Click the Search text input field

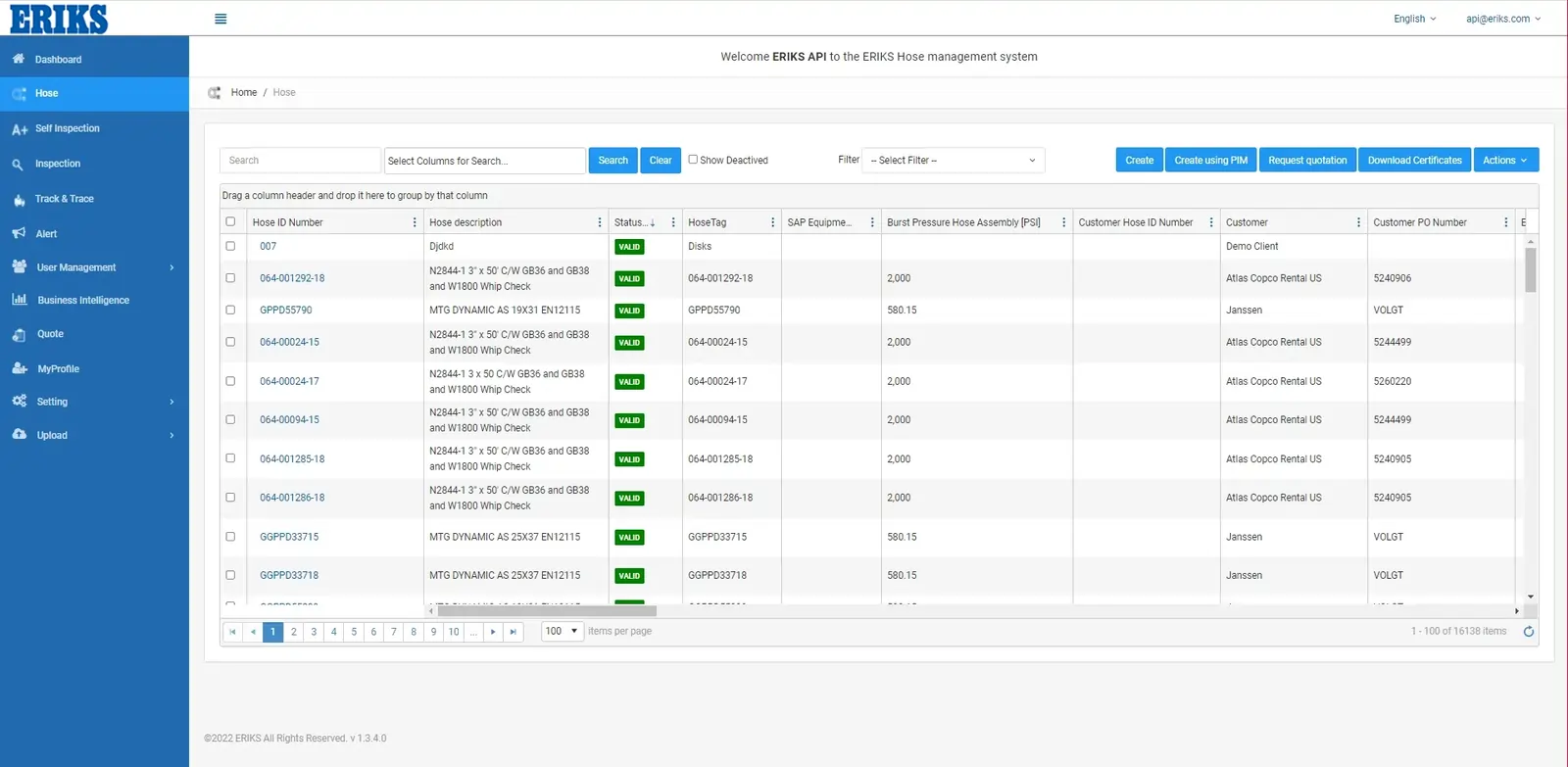coord(300,161)
